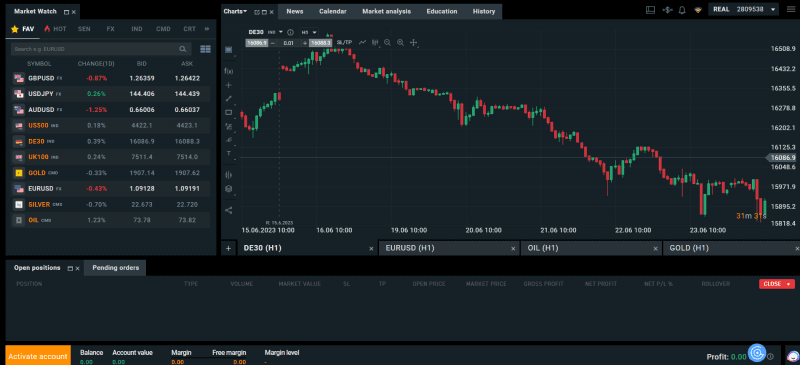Open the Market analysis tab
Viewport: 800px width, 365px height.
click(386, 11)
